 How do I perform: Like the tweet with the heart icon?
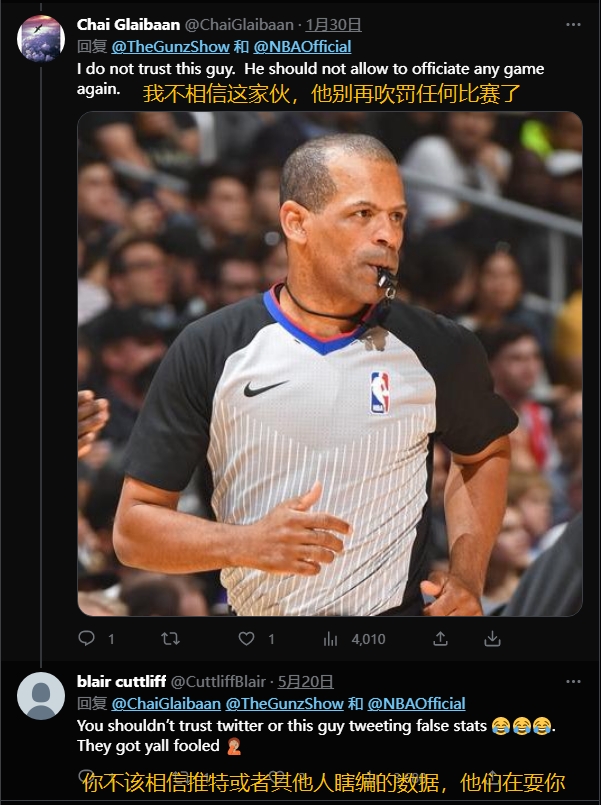[x=247, y=638]
